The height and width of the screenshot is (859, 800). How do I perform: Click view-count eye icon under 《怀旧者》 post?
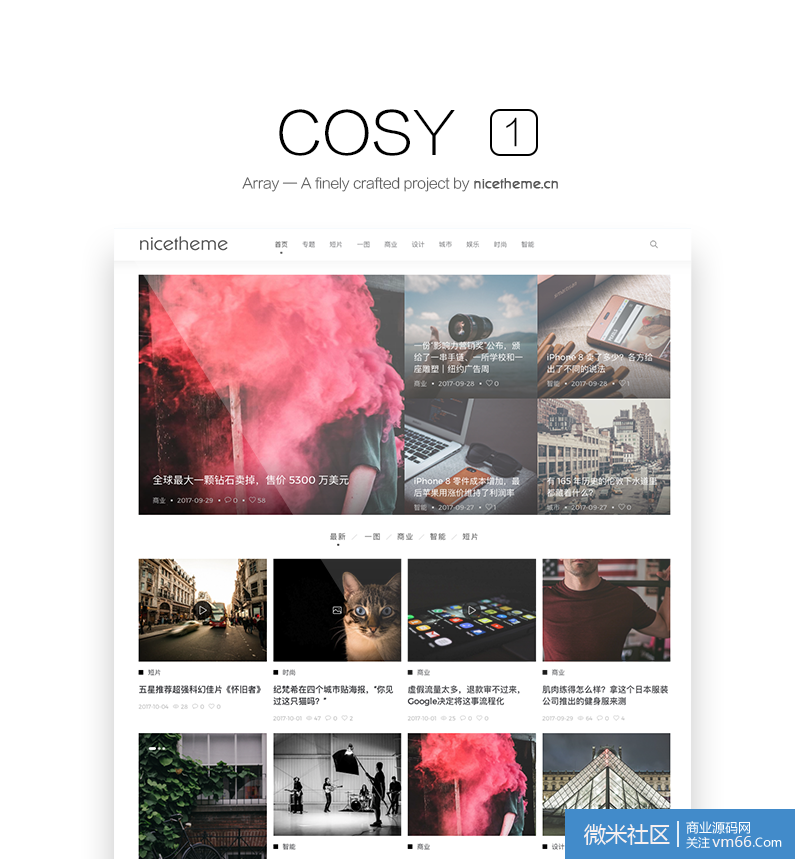(x=176, y=707)
